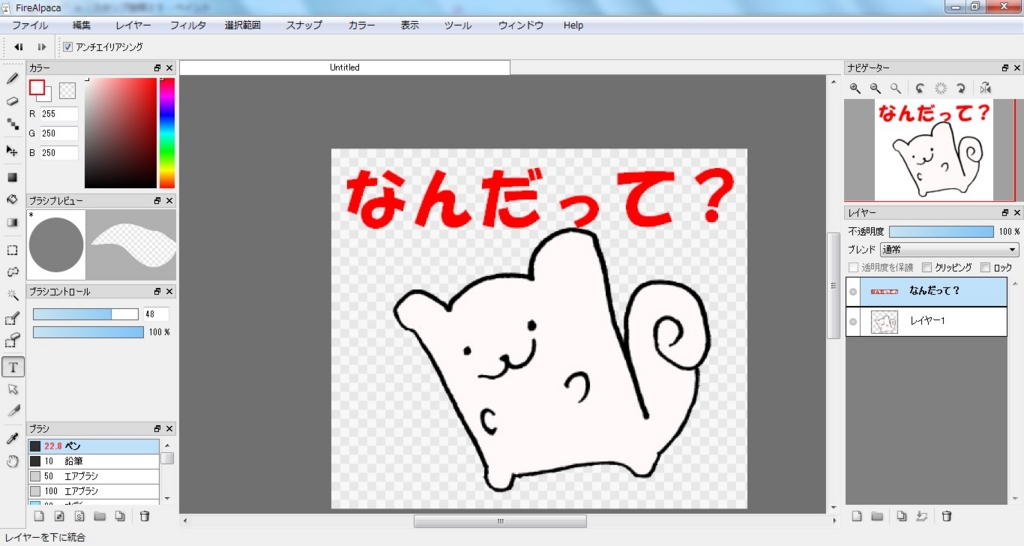Click the previous arrow toolbar button

tap(18, 47)
